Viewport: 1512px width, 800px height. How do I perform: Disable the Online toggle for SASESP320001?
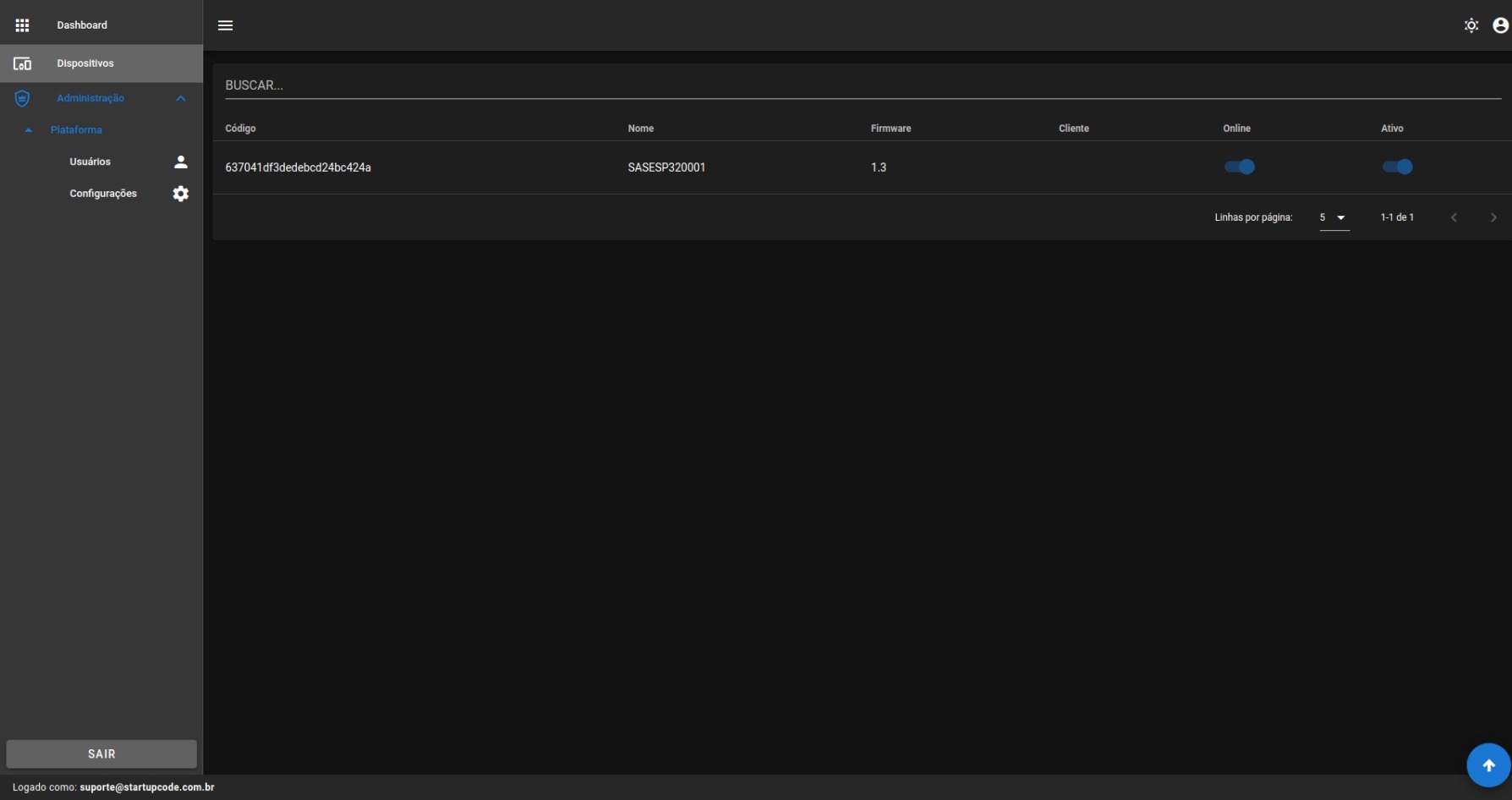coord(1240,167)
